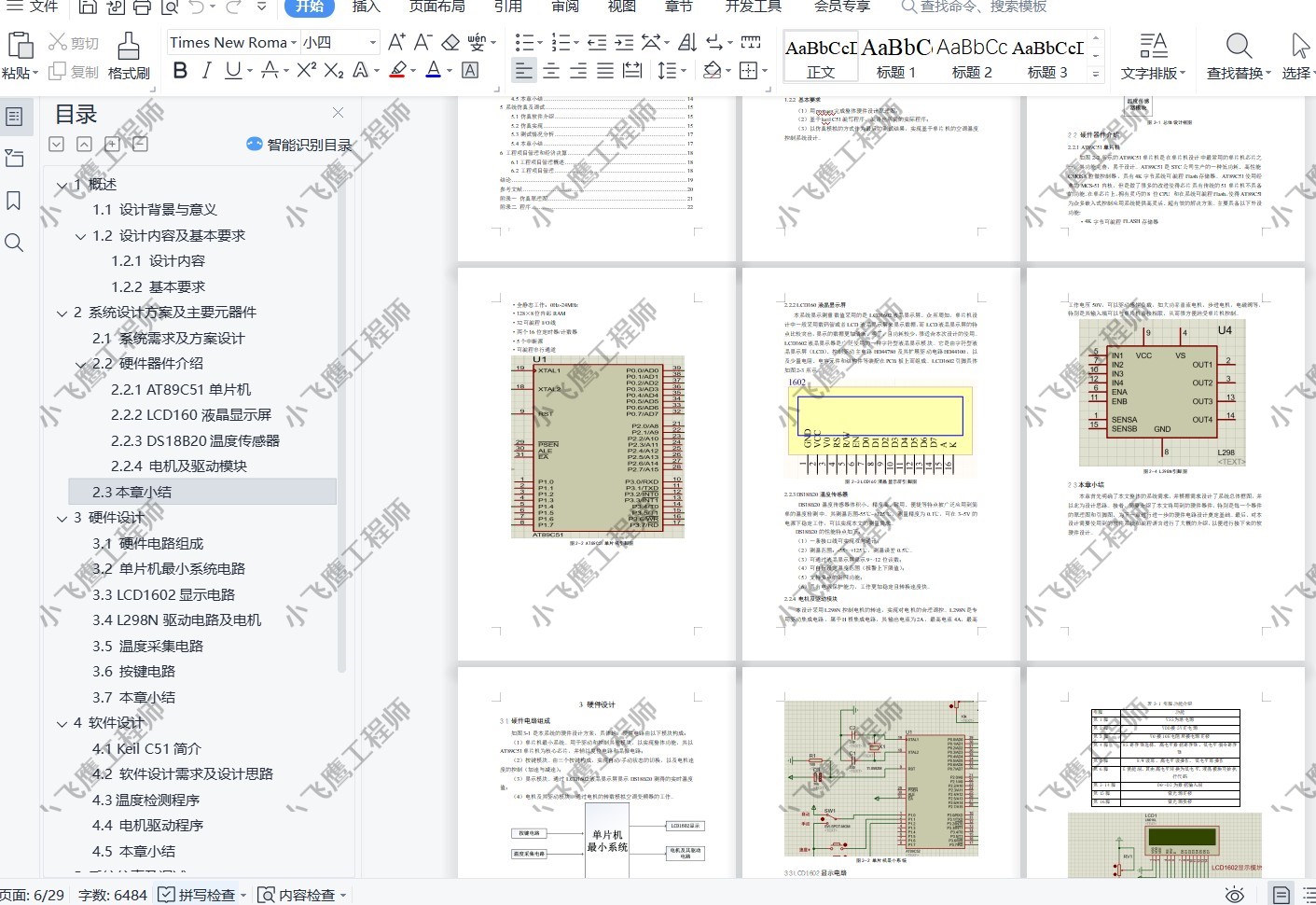1316x905 pixels.
Task: Apply the 标题 2 heading style
Action: [x=972, y=57]
